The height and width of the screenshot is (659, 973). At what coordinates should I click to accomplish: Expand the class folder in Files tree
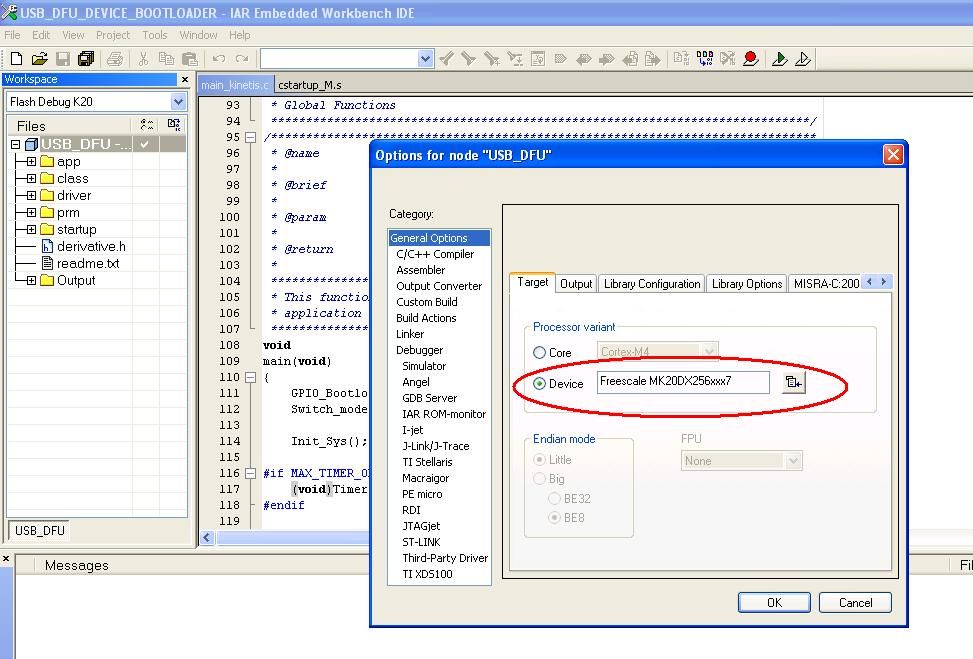pyautogui.click(x=31, y=179)
